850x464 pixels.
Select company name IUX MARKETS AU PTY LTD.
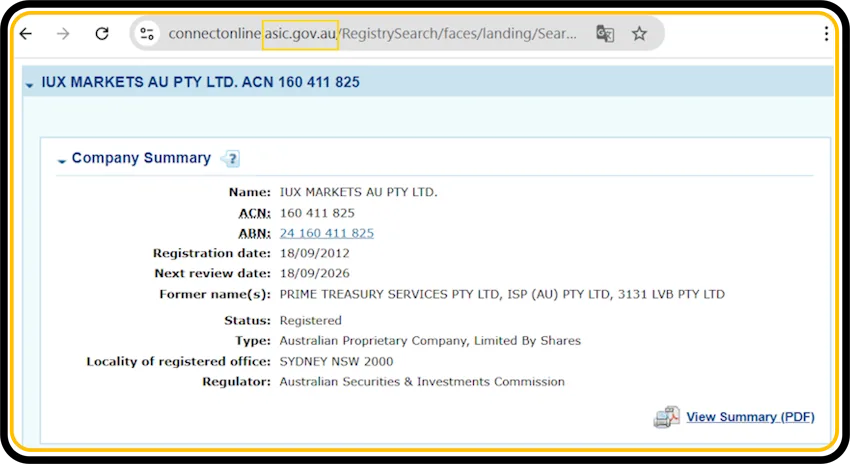click(358, 192)
